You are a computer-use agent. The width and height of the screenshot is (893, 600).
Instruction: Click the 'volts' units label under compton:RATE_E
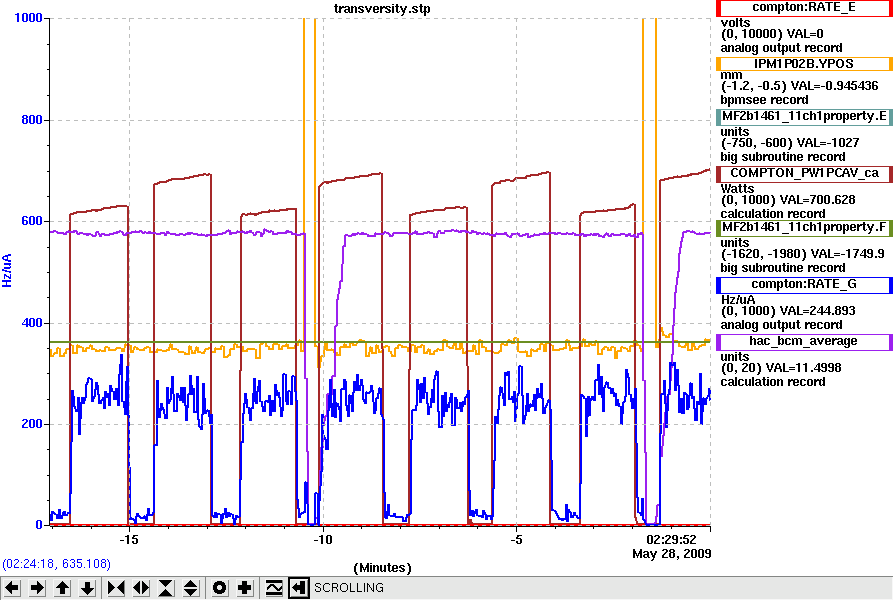735,23
